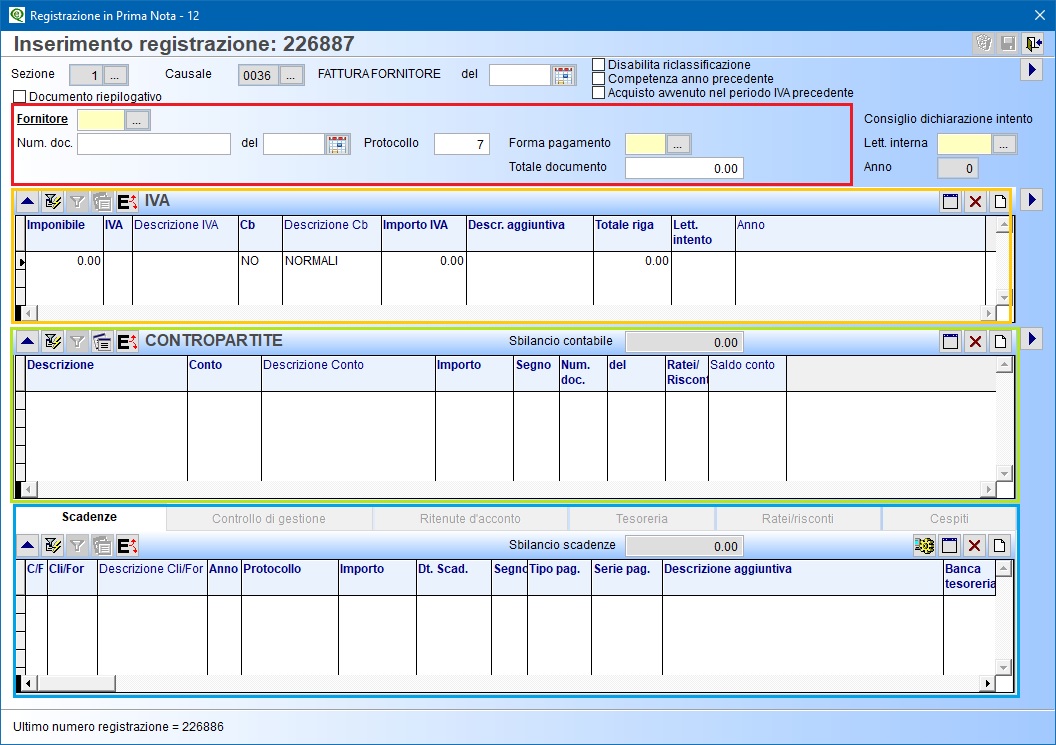The height and width of the screenshot is (745, 1056).
Task: Click the save floppy disk icon
Action: click(1008, 43)
